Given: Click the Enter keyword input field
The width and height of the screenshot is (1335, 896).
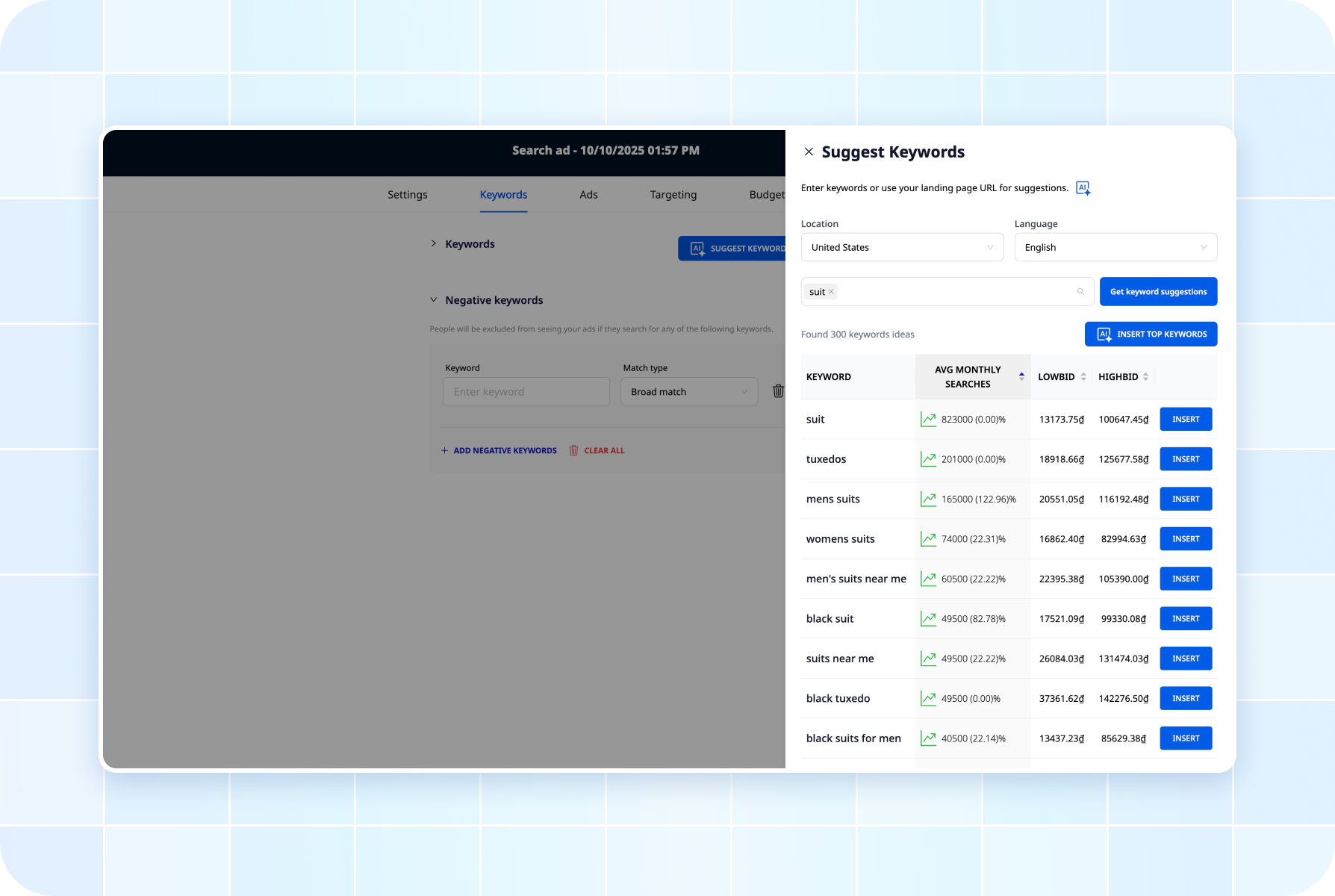Looking at the screenshot, I should click(x=526, y=392).
